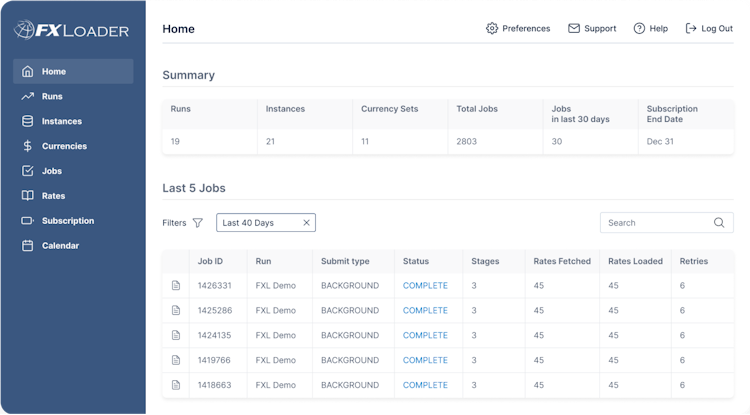
Task: Remove the Last 40 Days filter
Action: point(306,223)
